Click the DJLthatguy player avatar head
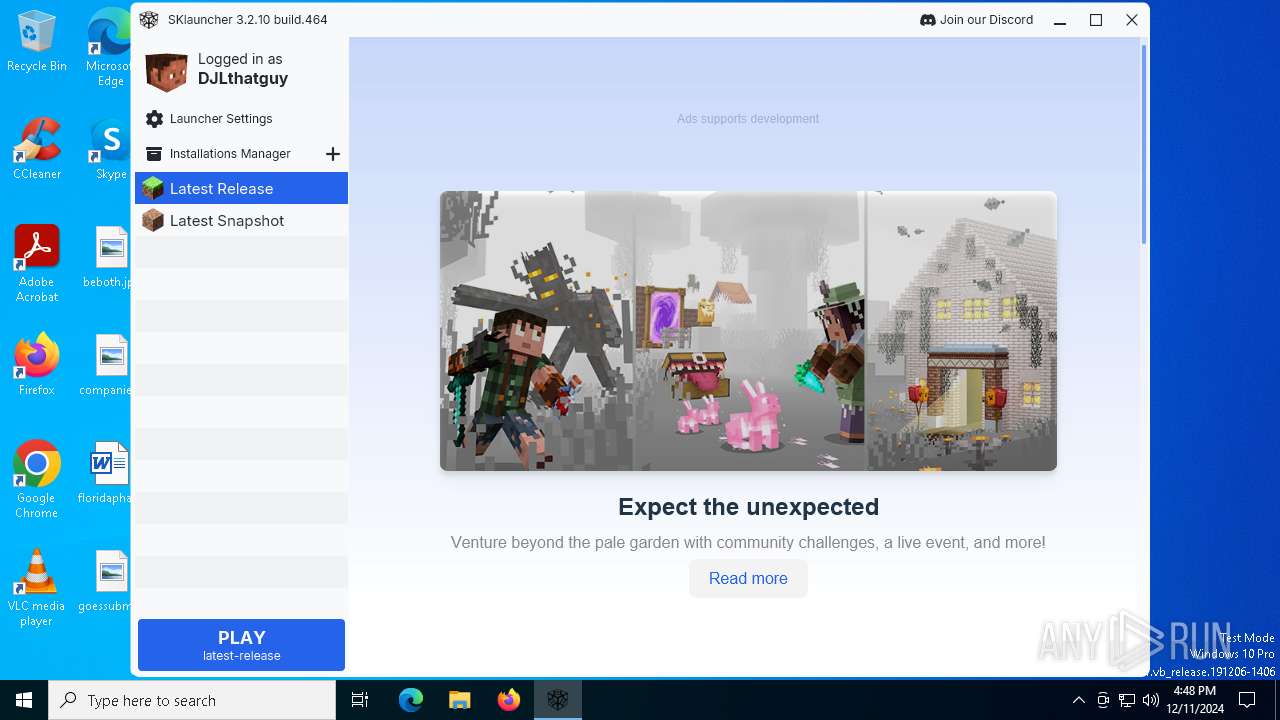Image resolution: width=1280 pixels, height=720 pixels. (166, 70)
